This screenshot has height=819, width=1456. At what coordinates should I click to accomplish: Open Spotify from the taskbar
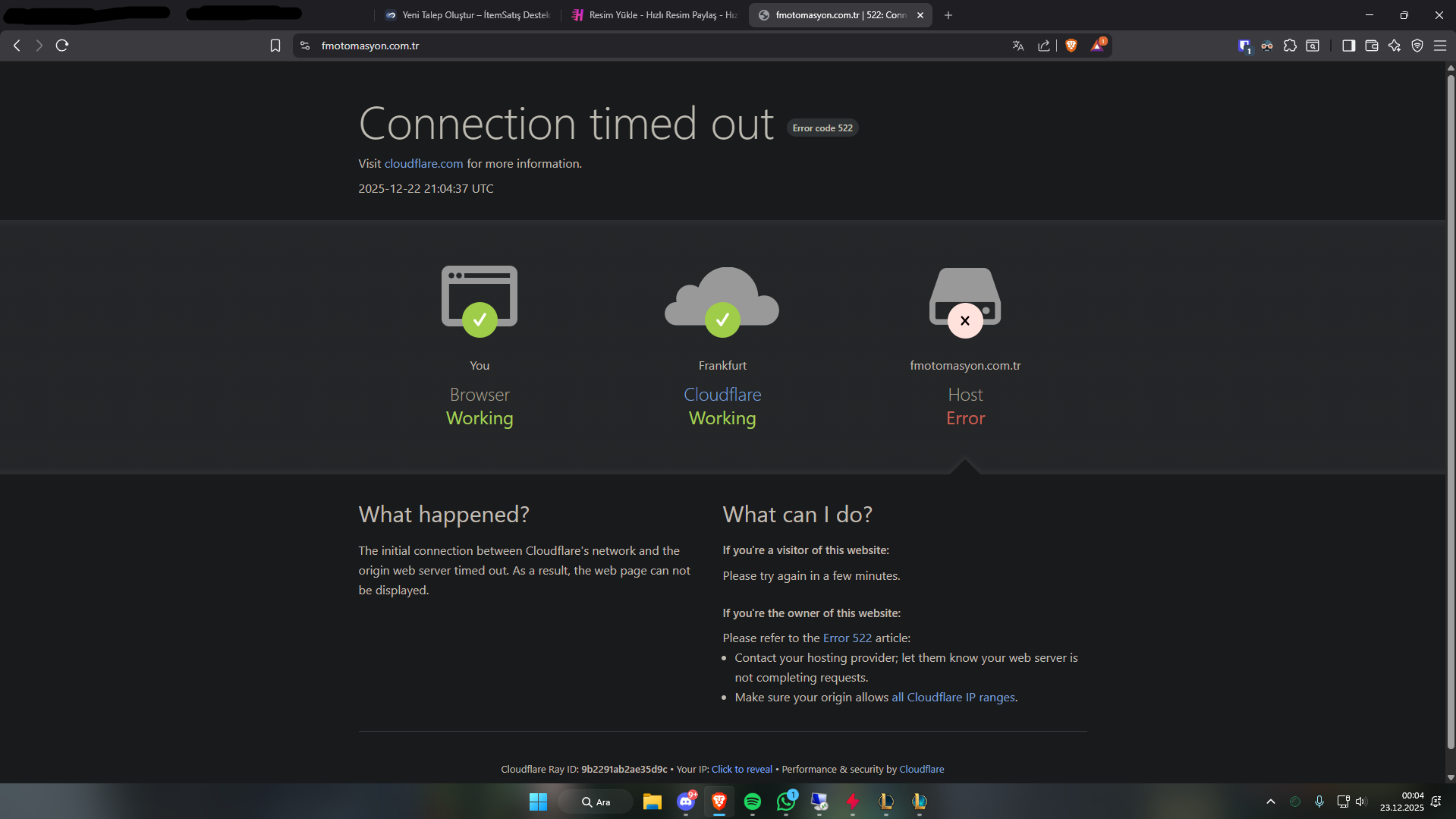(x=753, y=802)
